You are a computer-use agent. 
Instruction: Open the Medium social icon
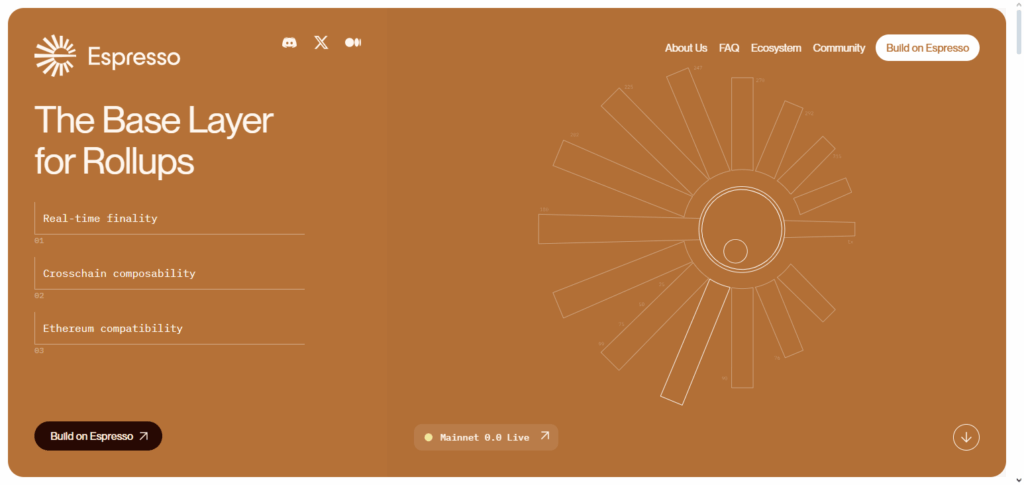tap(352, 43)
